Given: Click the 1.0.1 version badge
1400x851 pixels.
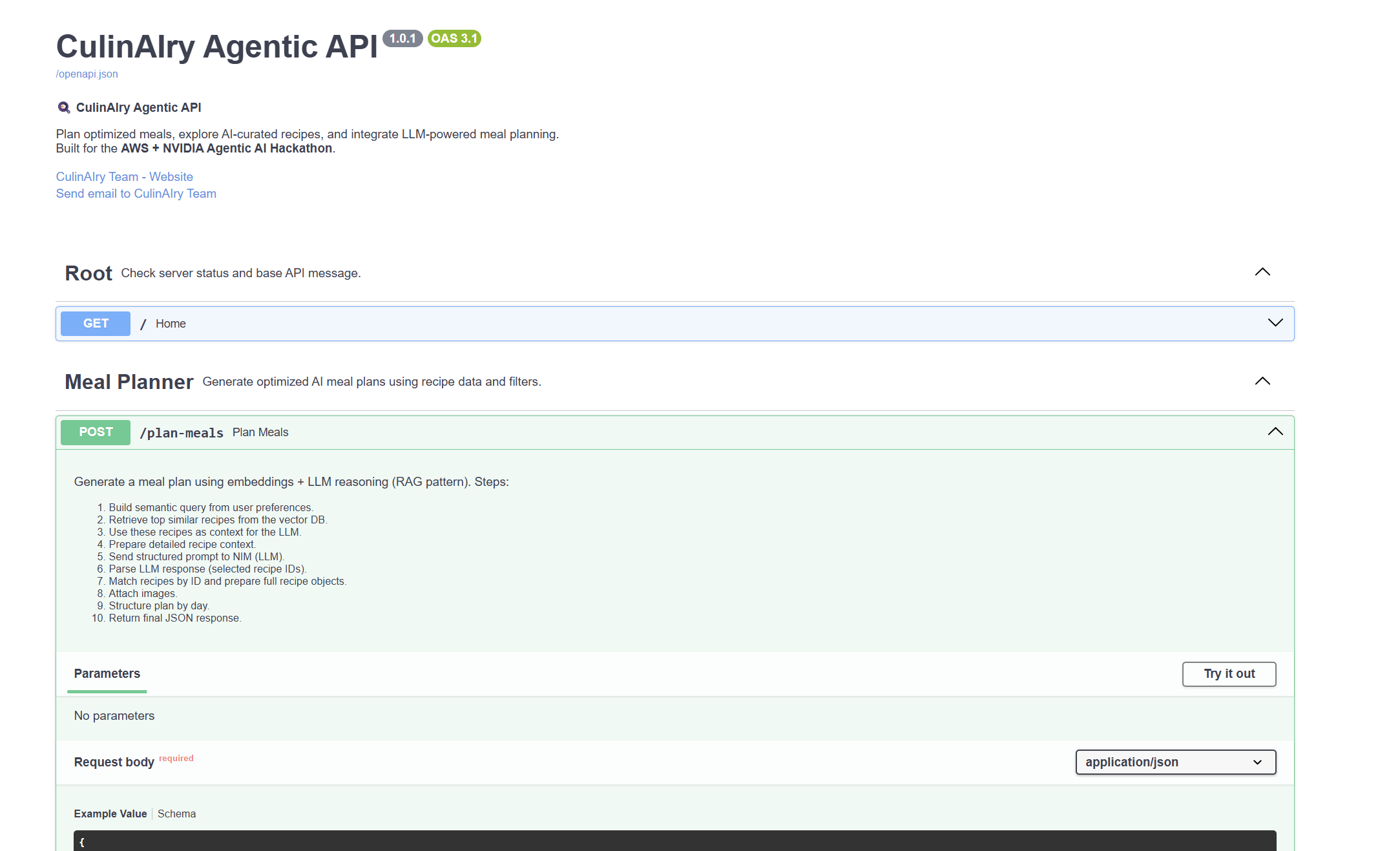Looking at the screenshot, I should (x=402, y=39).
